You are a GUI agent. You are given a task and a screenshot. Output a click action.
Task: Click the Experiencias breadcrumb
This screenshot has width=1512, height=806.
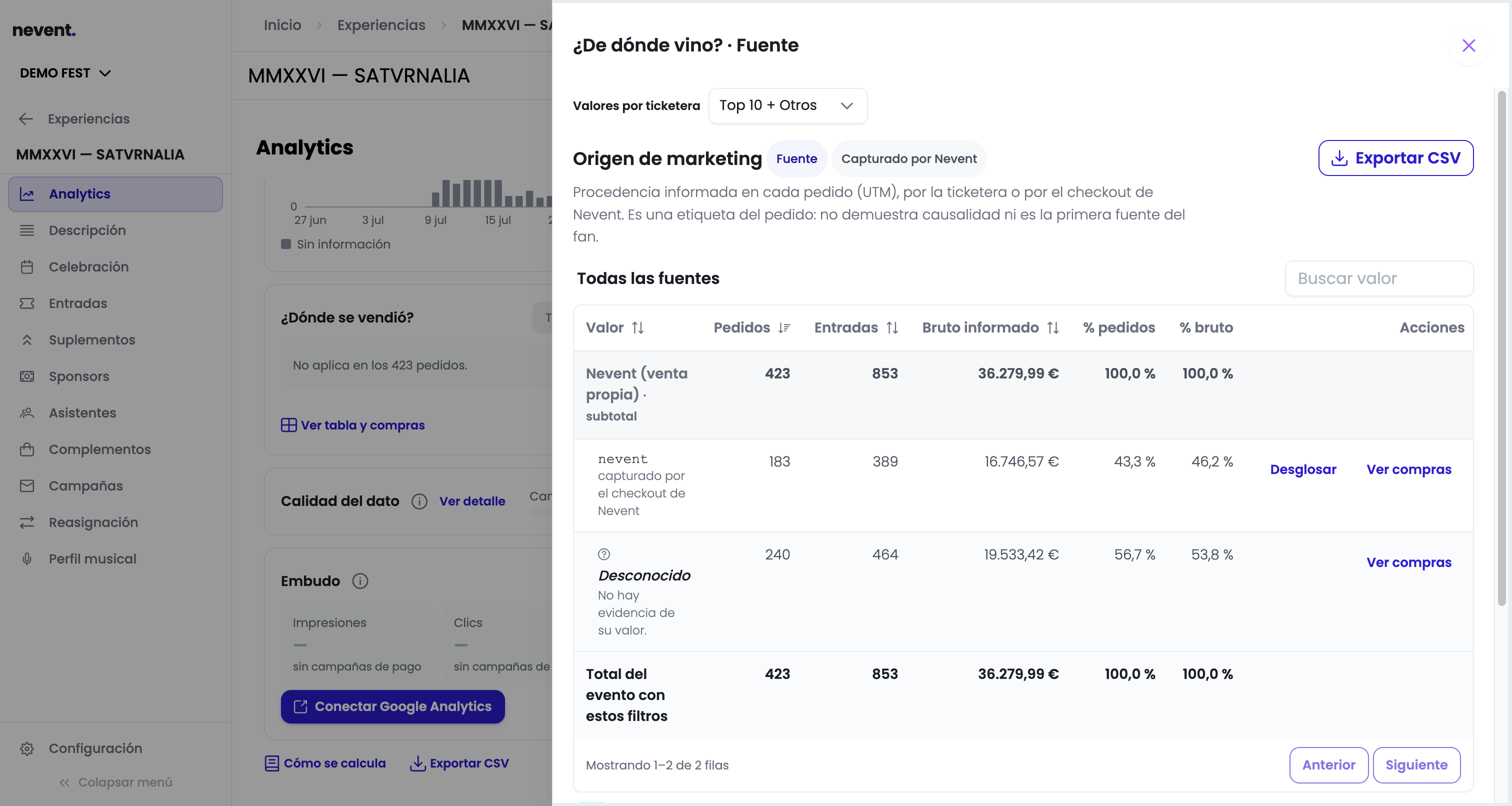point(381,24)
